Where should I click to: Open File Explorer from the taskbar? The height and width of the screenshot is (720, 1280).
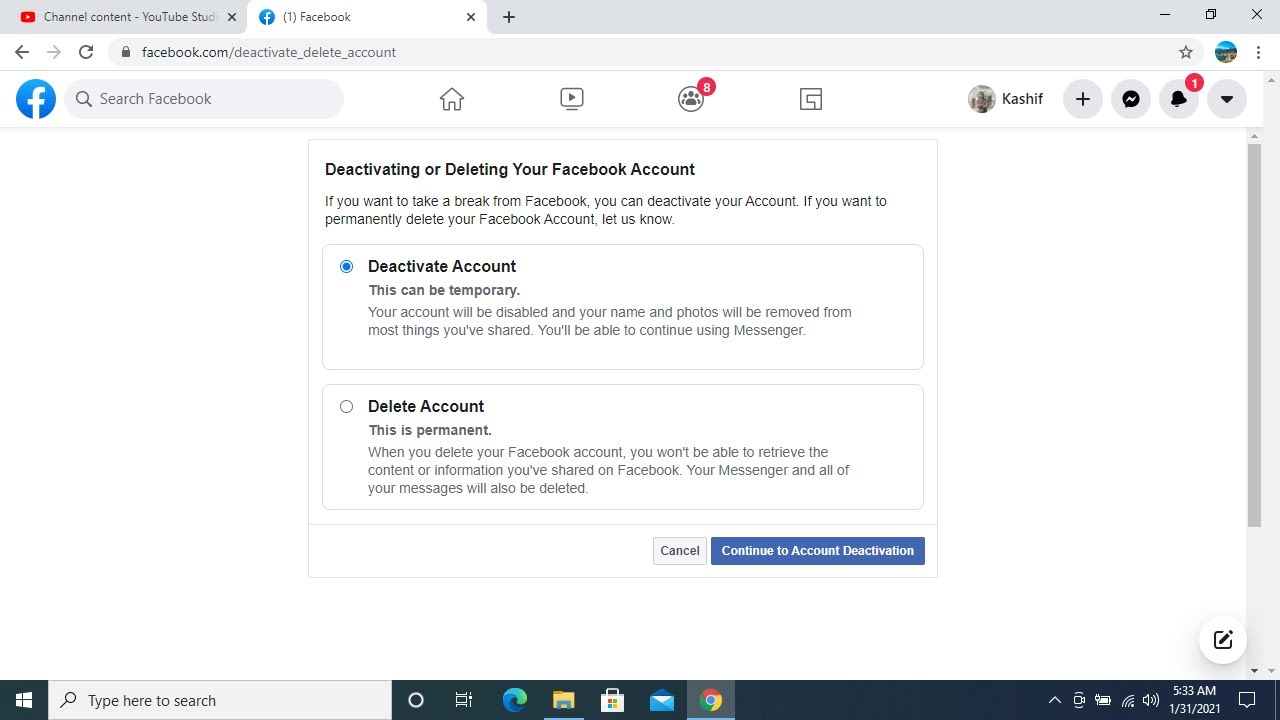563,700
